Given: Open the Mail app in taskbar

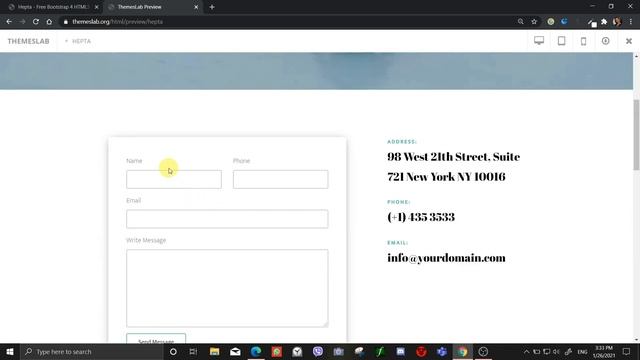Looking at the screenshot, I should click(x=235, y=351).
